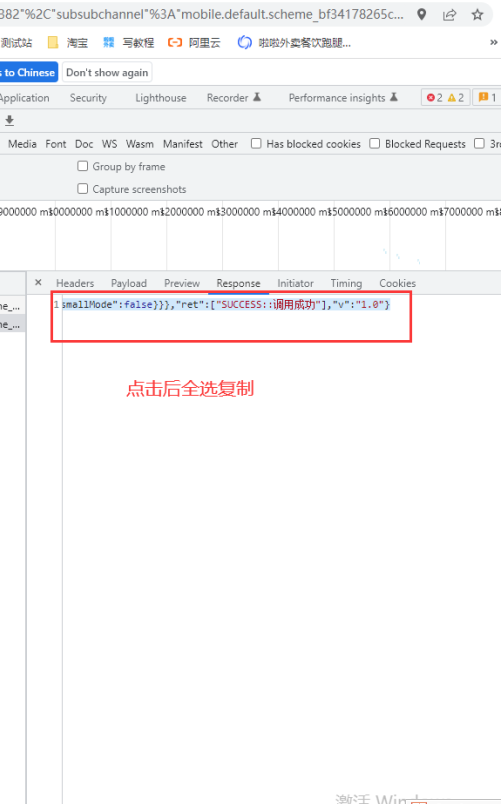This screenshot has height=804, width=501.
Task: Bookmark this page with the star icon
Action: (x=477, y=14)
